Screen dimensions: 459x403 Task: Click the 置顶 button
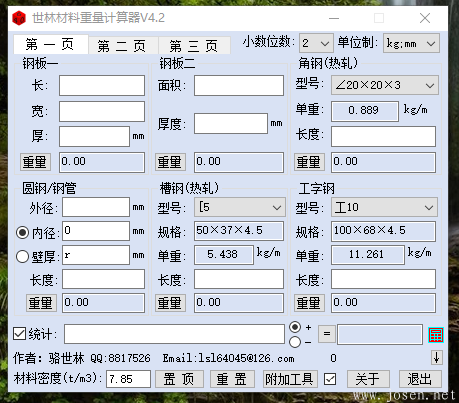point(179,379)
